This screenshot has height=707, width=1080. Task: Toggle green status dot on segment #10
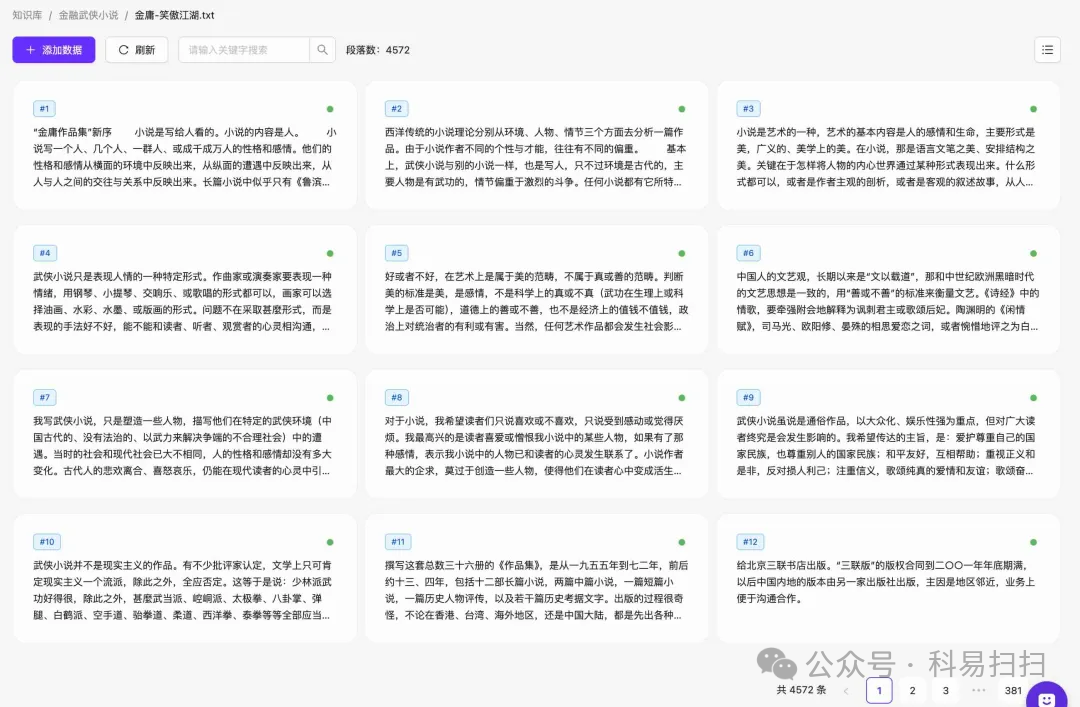click(330, 542)
